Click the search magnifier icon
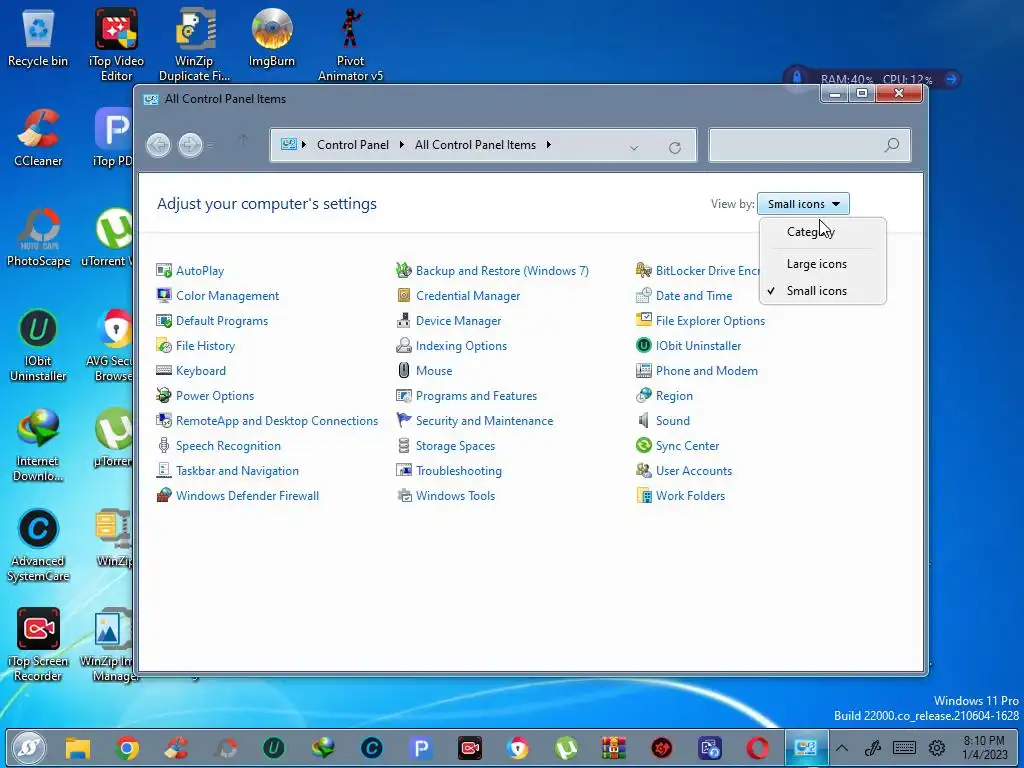 (x=891, y=145)
